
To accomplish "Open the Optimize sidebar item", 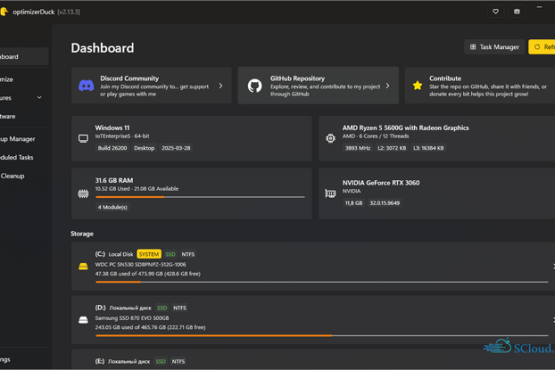I will (x=23, y=79).
